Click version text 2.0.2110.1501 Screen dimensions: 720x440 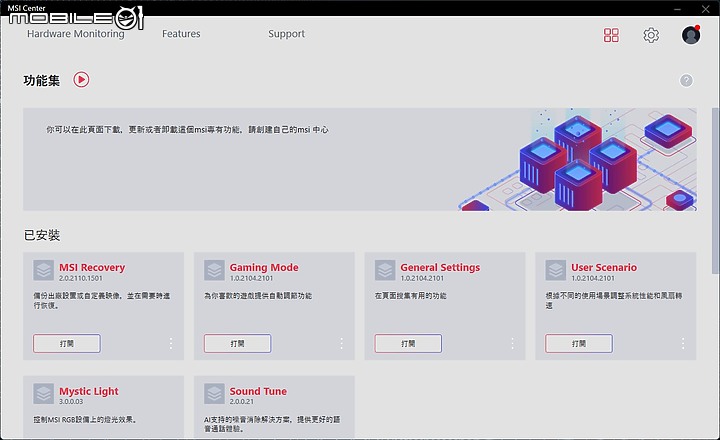(81, 278)
